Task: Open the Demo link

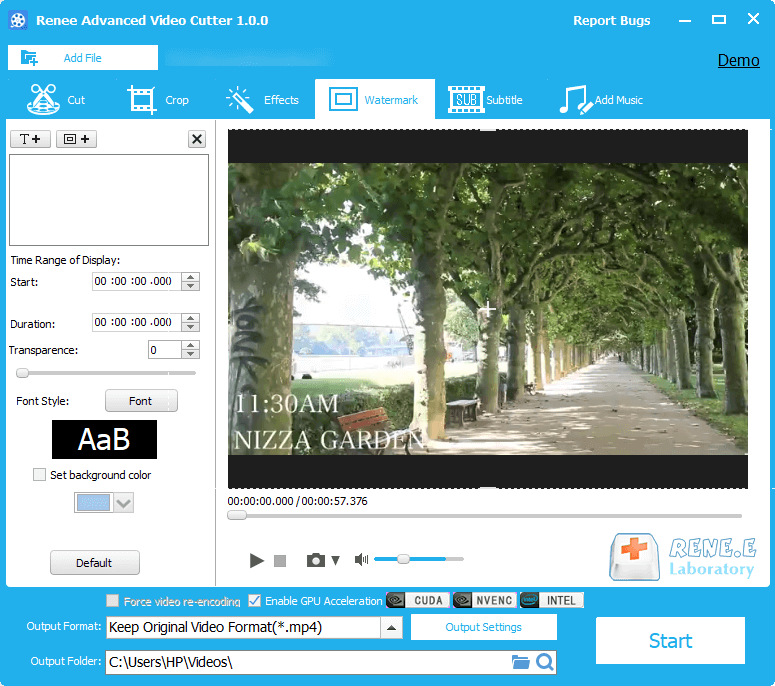Action: 738,60
